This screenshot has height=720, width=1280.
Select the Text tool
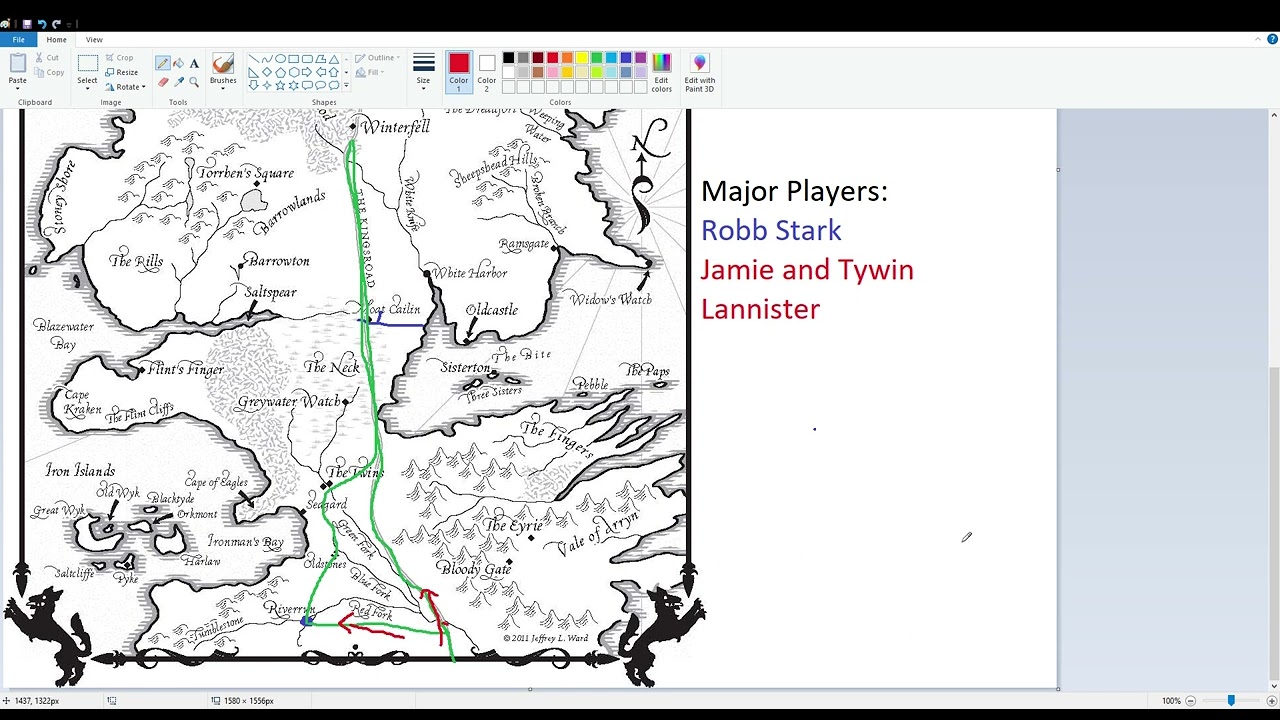coord(194,63)
